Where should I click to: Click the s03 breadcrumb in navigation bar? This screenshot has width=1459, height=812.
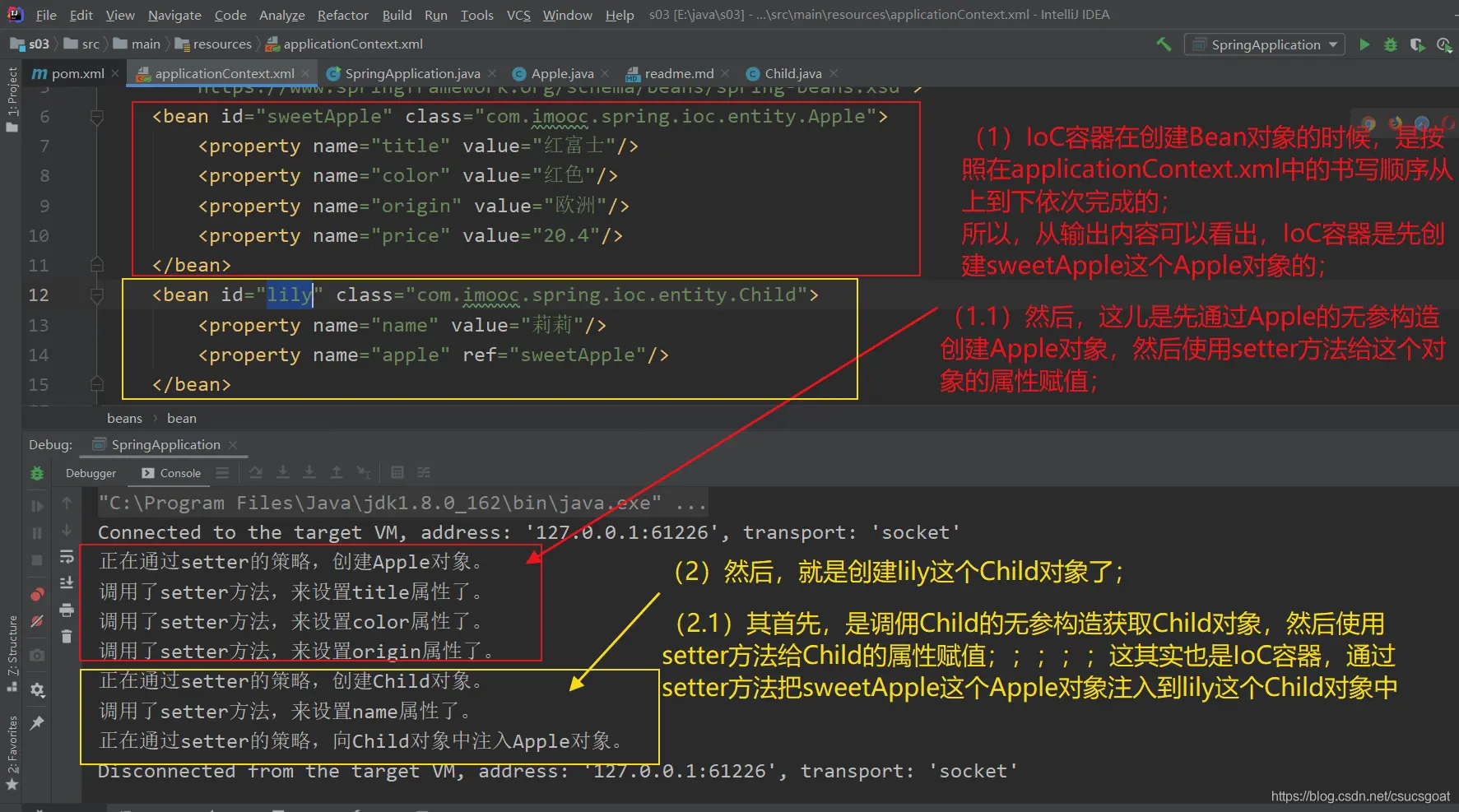point(30,44)
